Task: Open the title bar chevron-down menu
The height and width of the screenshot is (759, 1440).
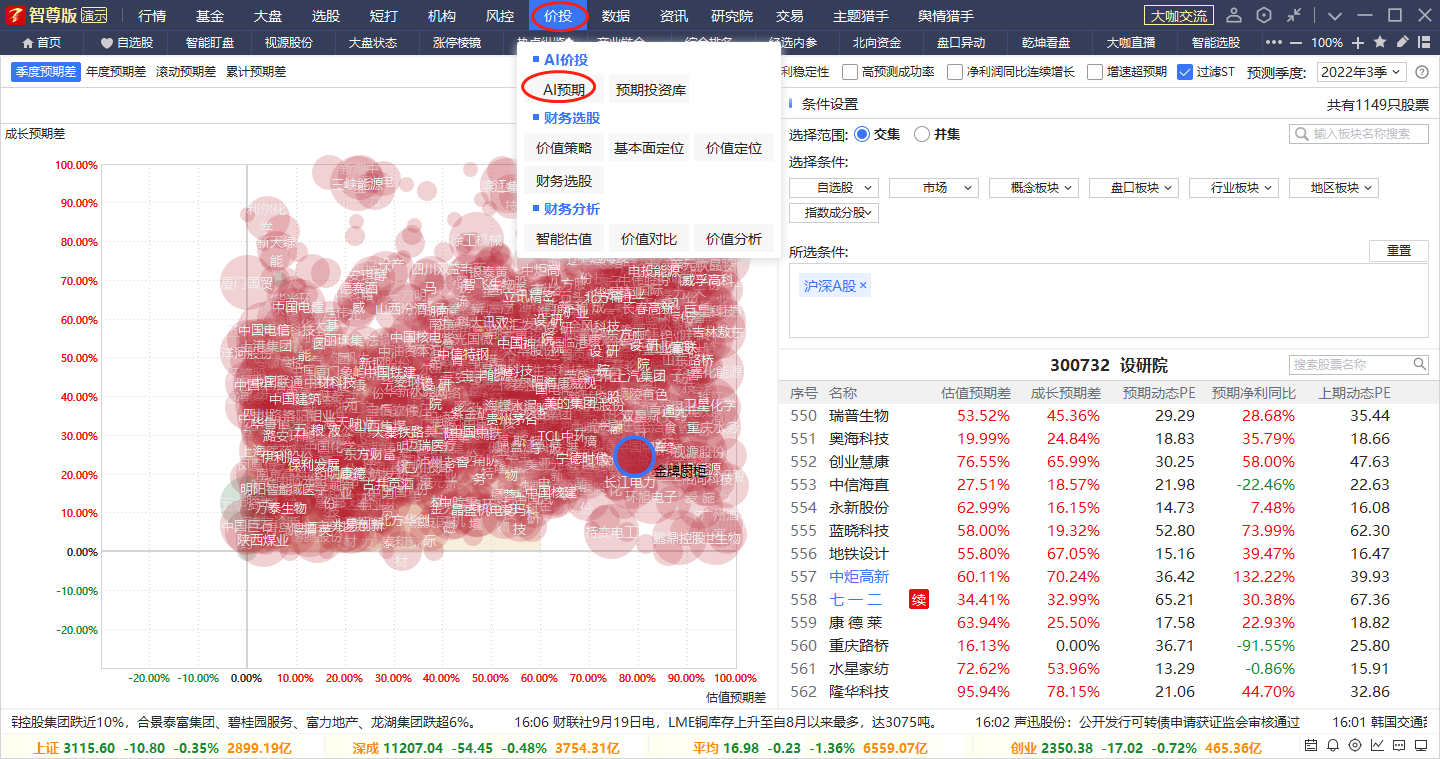Action: (1335, 15)
